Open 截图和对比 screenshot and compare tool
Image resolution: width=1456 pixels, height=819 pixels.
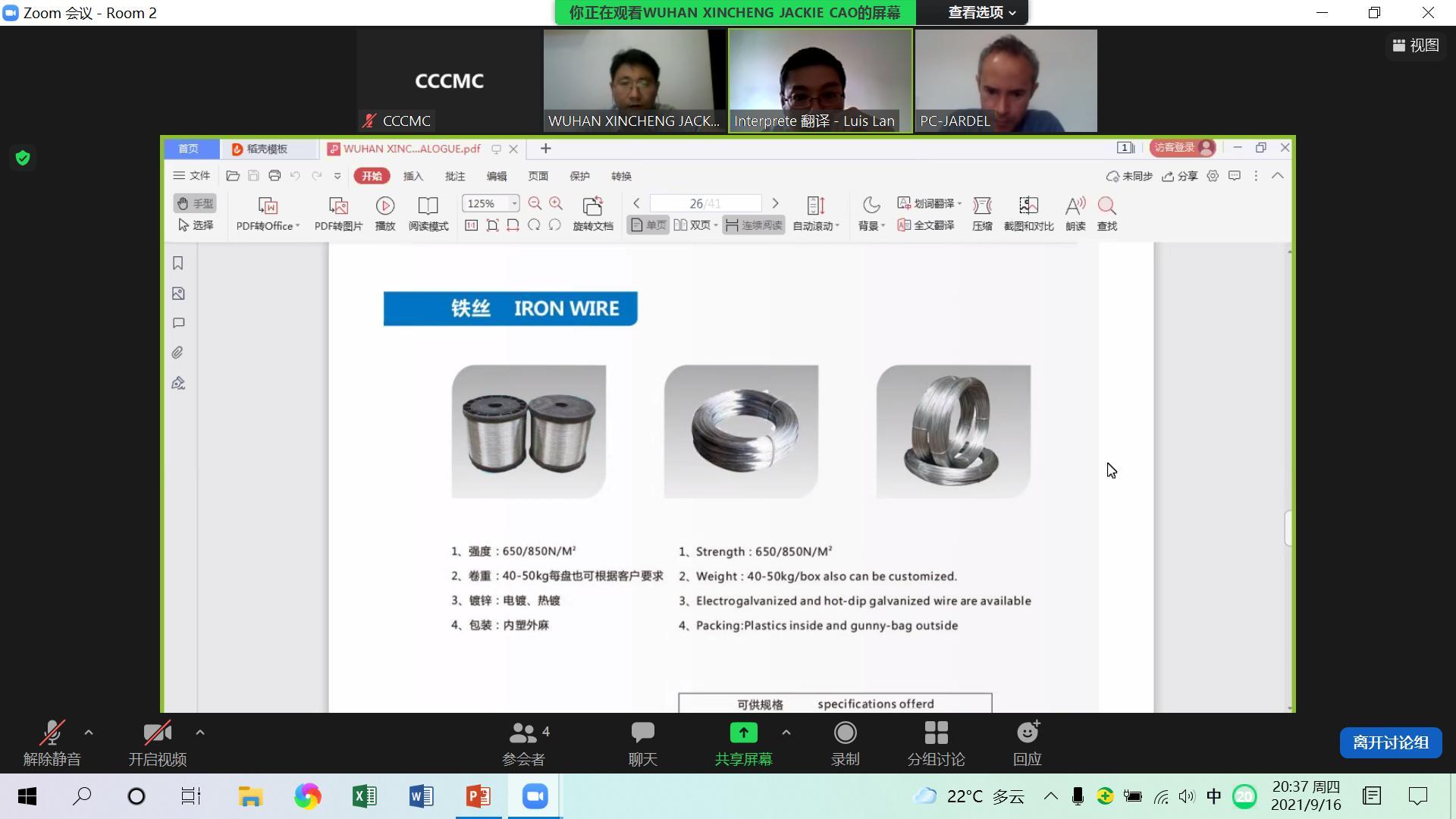pyautogui.click(x=1028, y=214)
